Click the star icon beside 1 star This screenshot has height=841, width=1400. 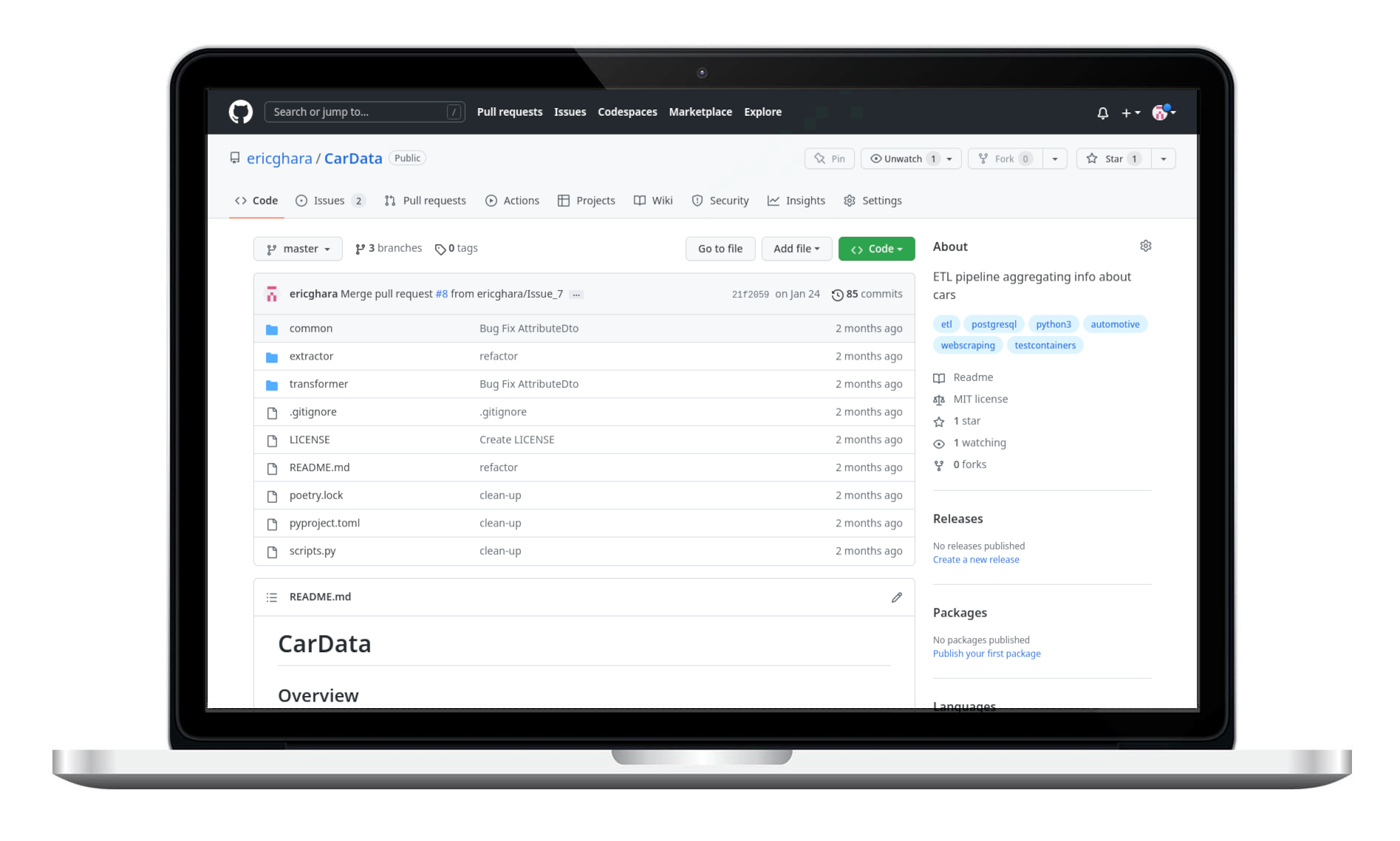(x=939, y=422)
